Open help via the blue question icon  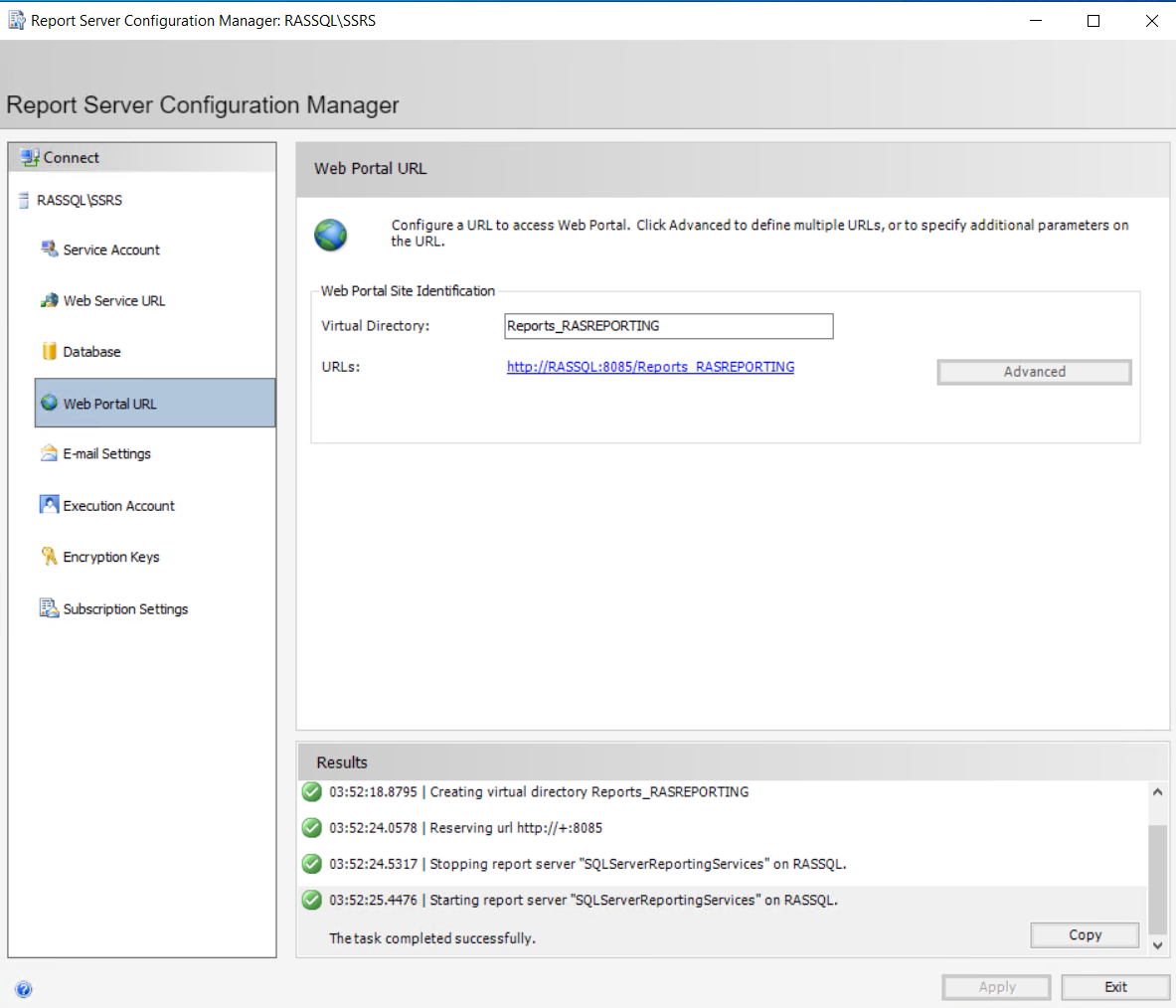click(x=24, y=989)
